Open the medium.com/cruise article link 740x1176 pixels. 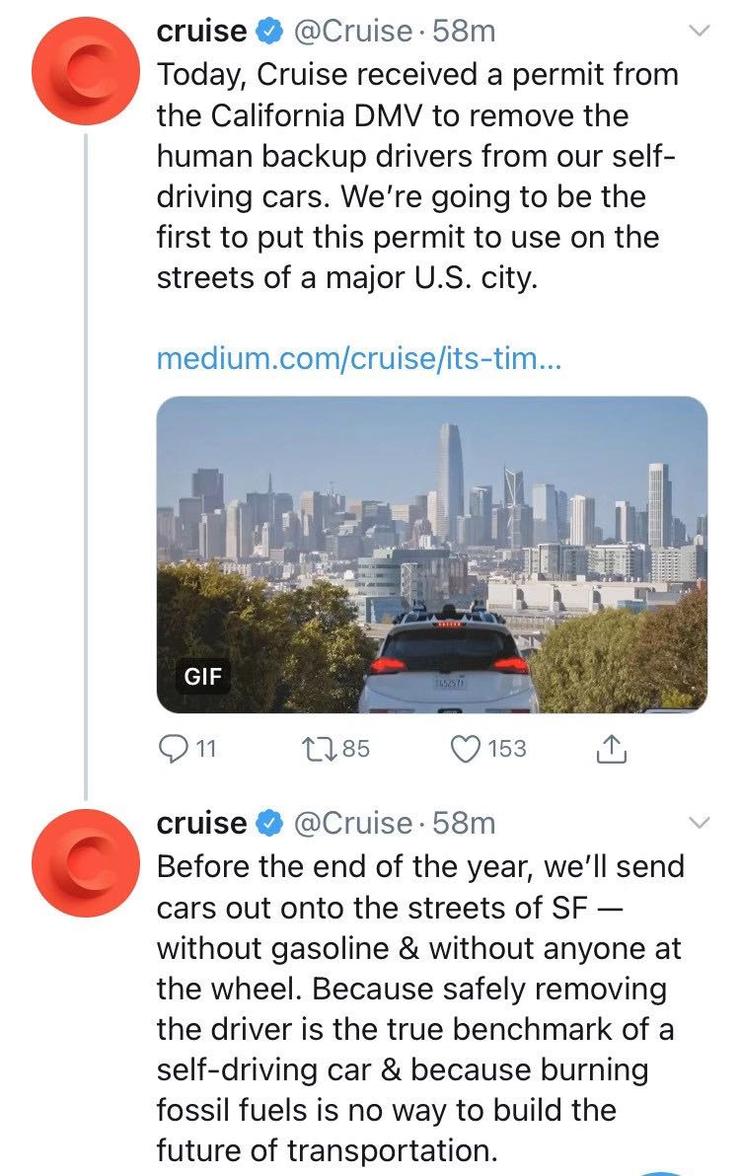(358, 358)
